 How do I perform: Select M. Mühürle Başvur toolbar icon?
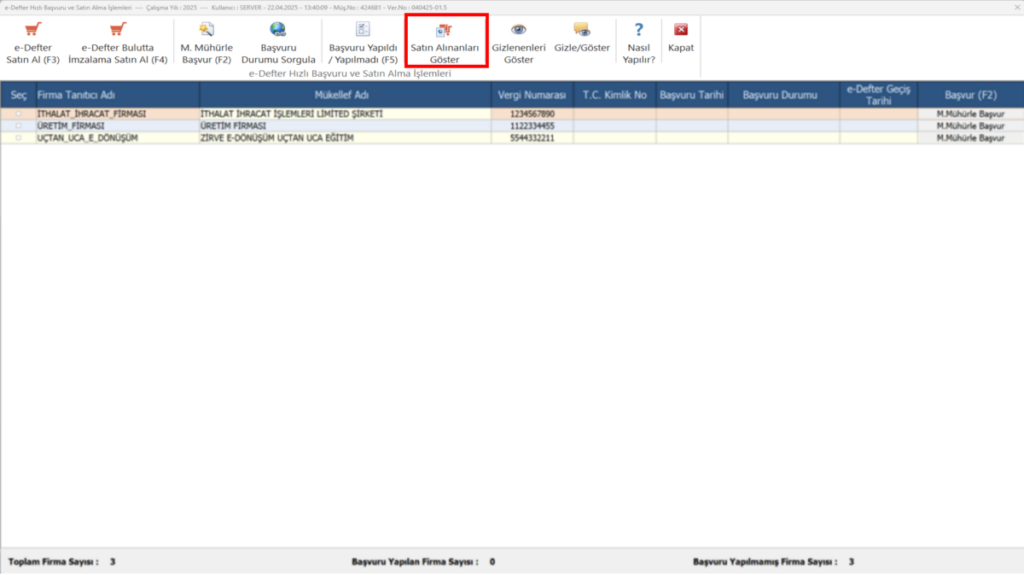click(x=206, y=29)
